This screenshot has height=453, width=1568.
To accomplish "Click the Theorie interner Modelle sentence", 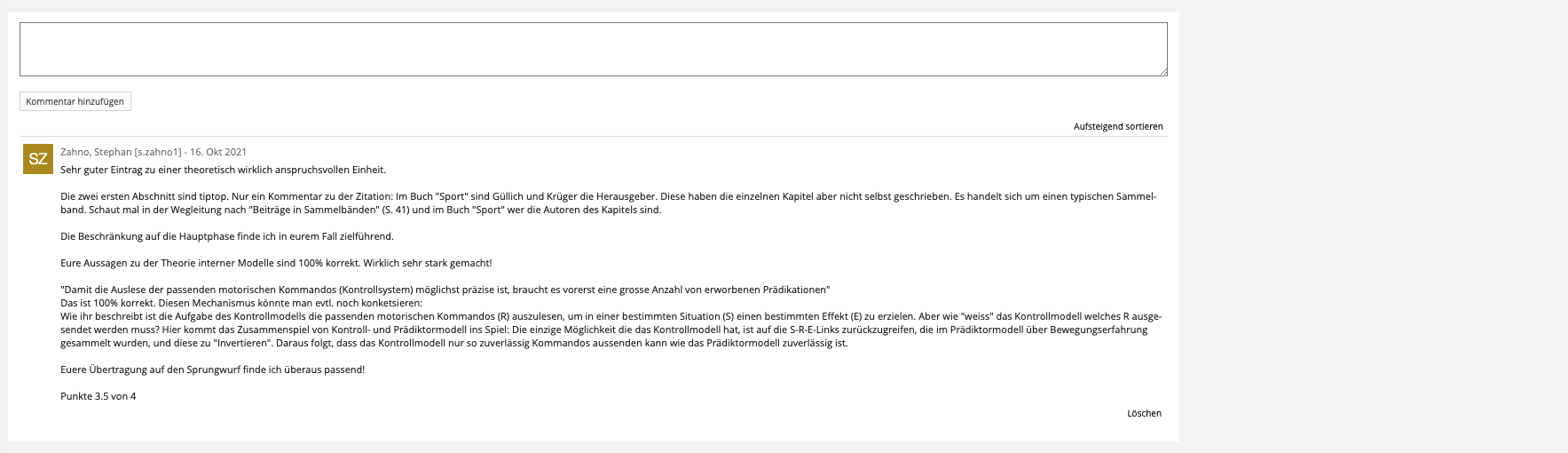I will pos(275,263).
